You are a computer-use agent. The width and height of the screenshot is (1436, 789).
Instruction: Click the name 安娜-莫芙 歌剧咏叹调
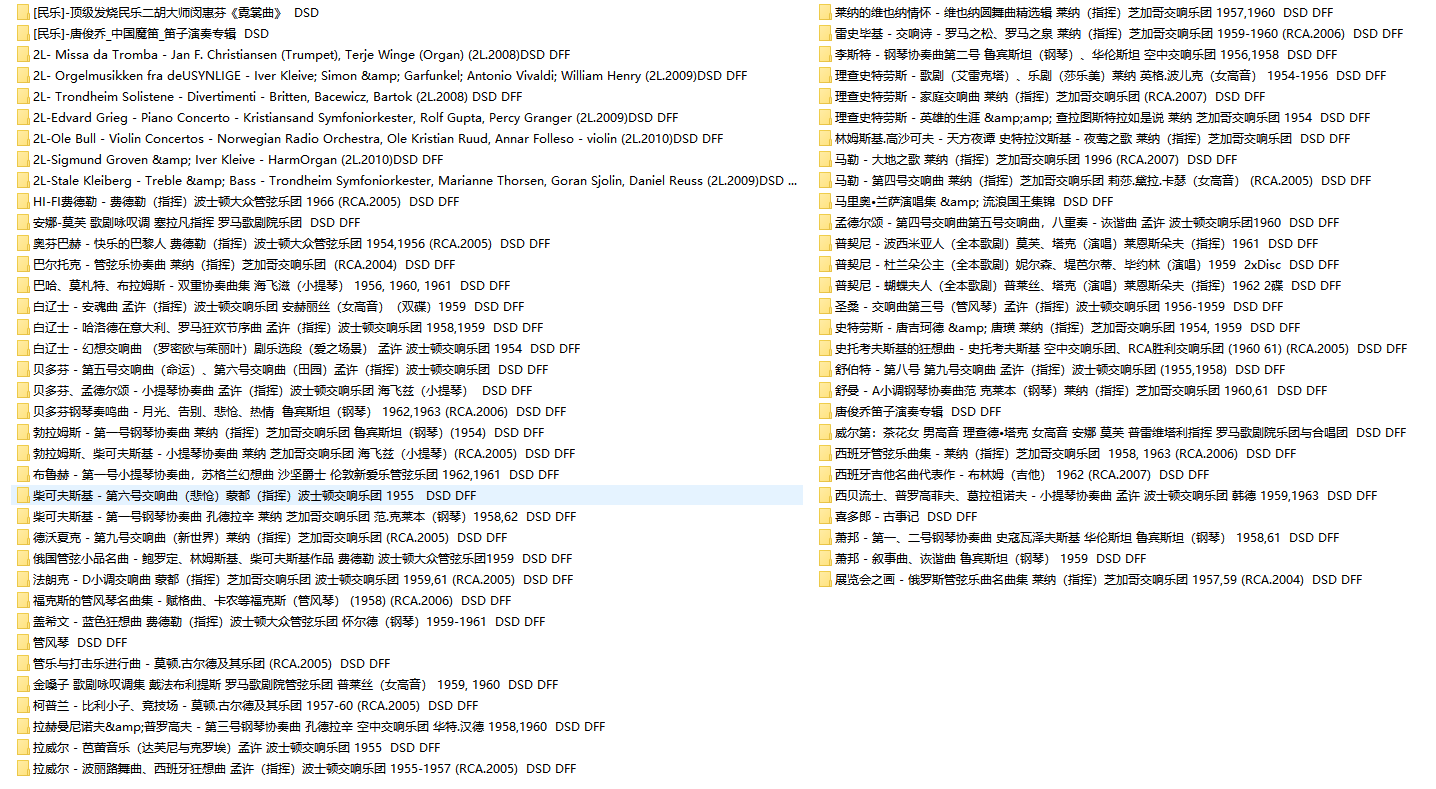click(197, 222)
